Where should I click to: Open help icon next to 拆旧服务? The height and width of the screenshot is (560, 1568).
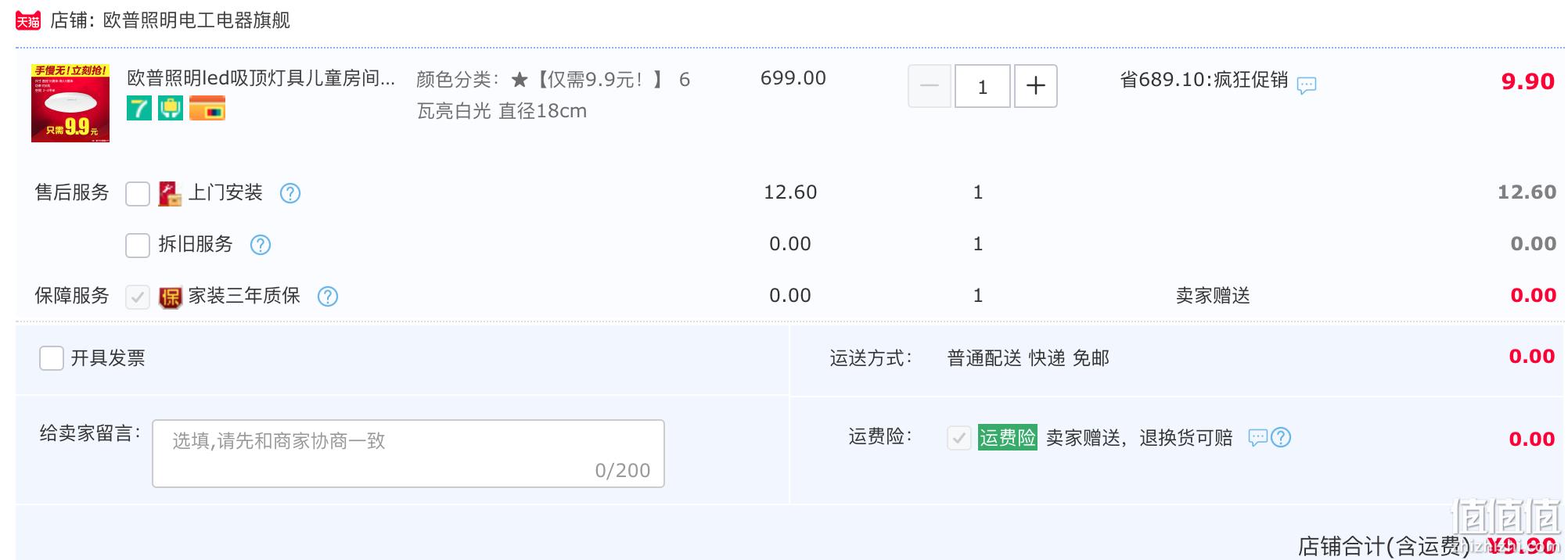[261, 245]
